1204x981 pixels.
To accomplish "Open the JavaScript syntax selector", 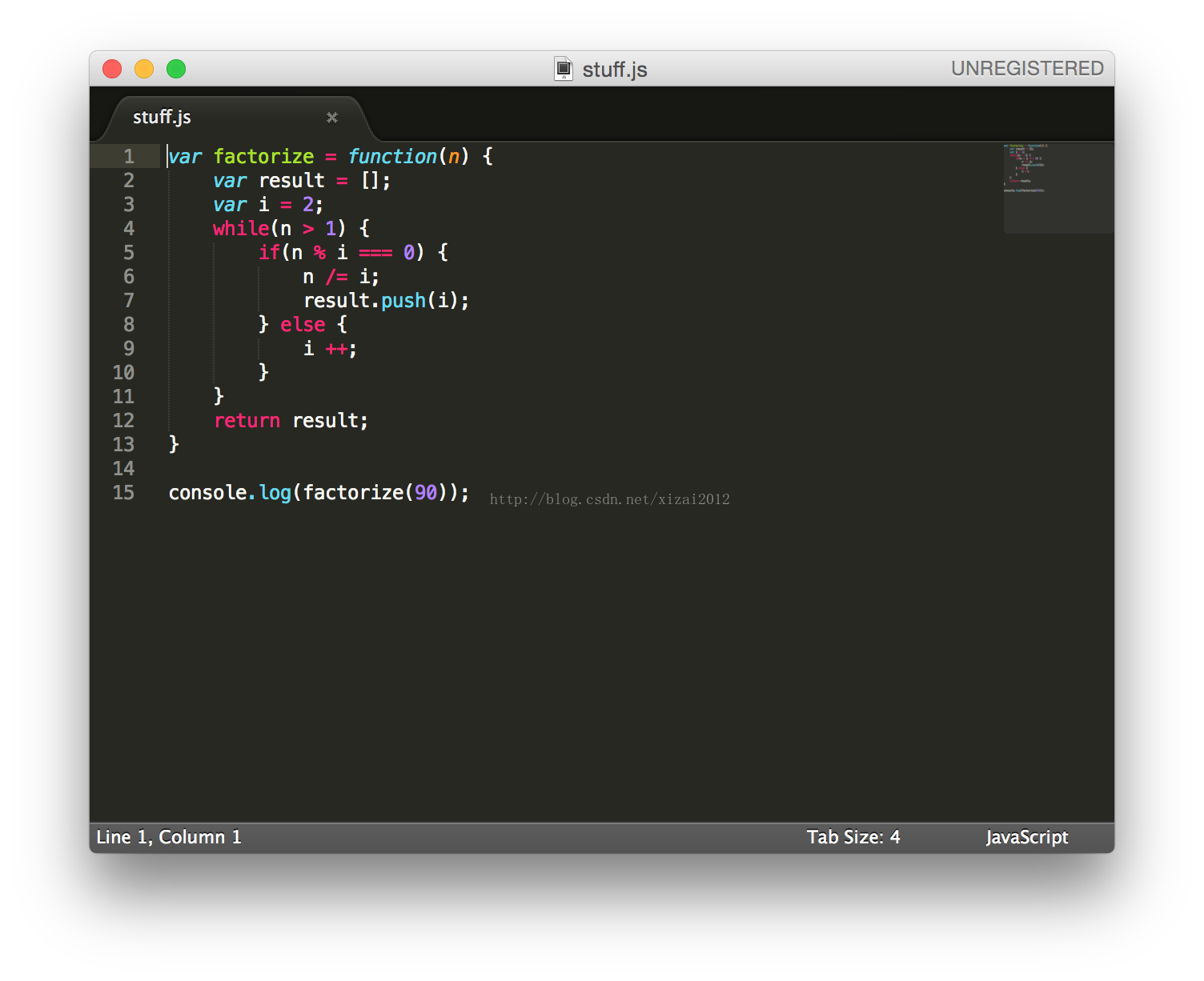I will pyautogui.click(x=1027, y=837).
